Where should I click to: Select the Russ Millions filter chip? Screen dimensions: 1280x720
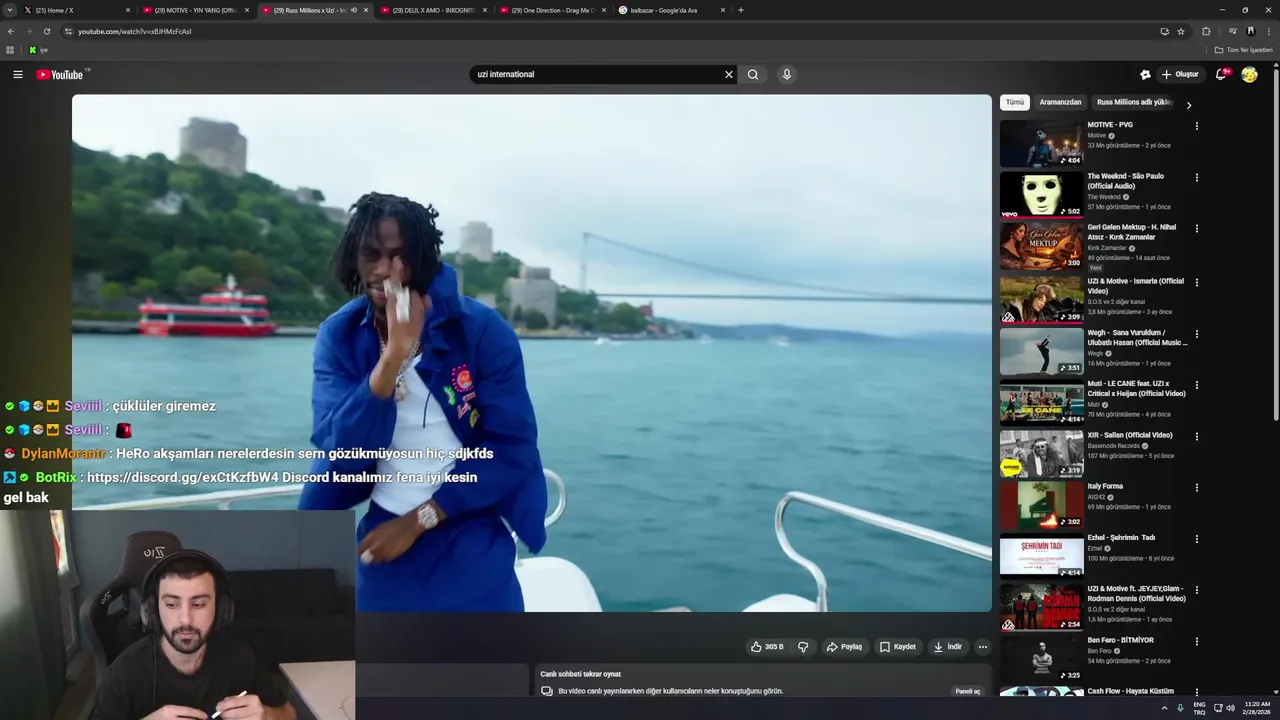tap(1134, 102)
